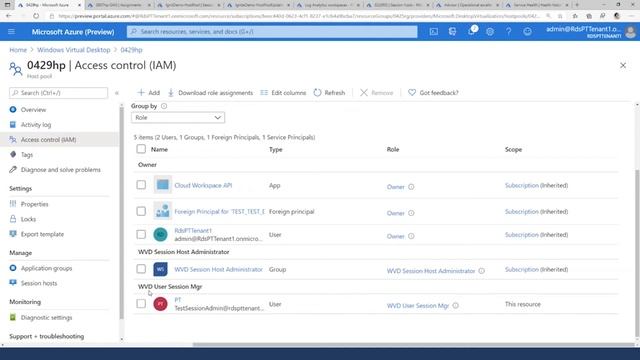Open Diagnose and solve problems
The height and width of the screenshot is (360, 640).
point(59,170)
